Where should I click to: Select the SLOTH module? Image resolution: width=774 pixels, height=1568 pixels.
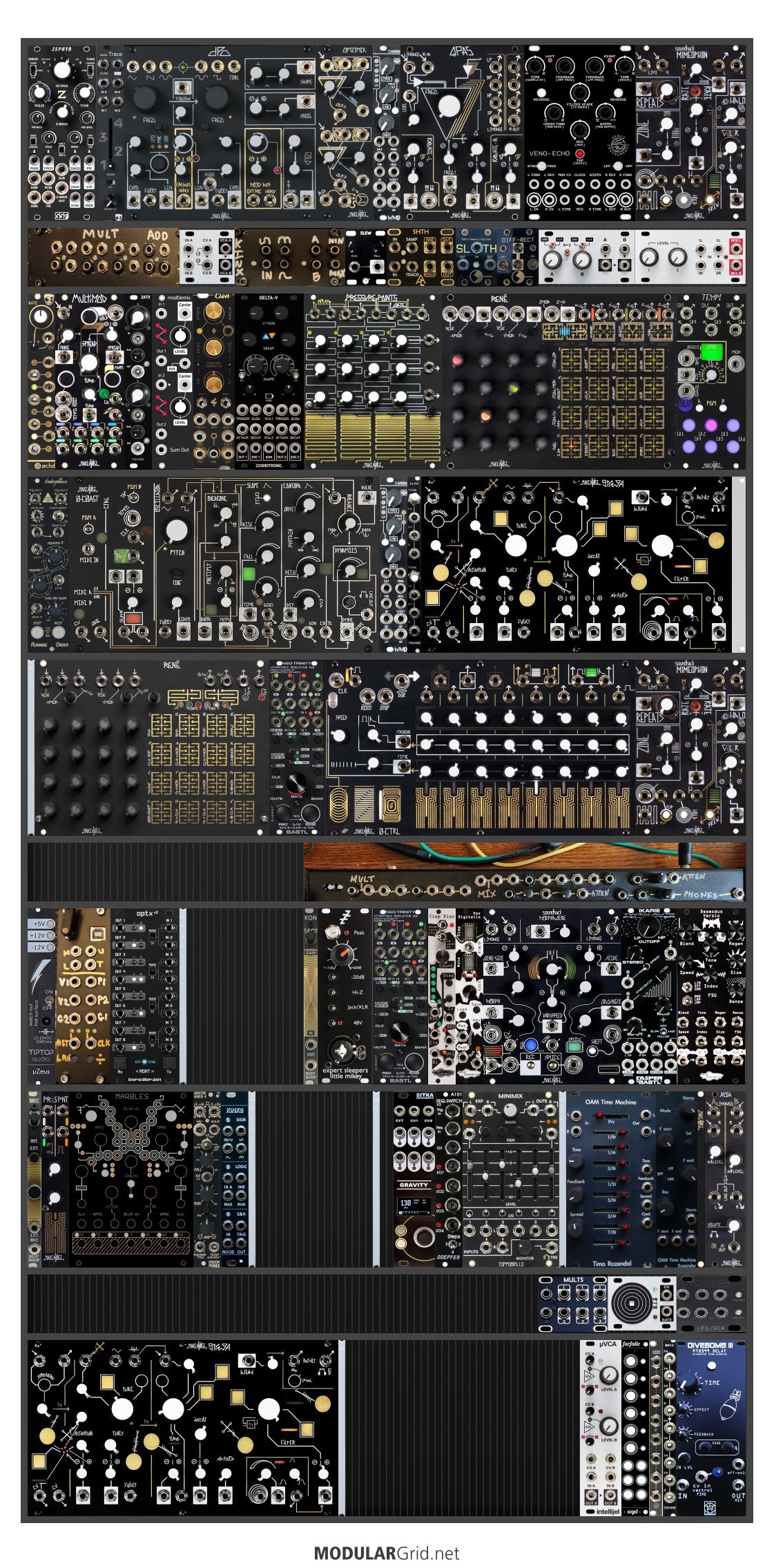[x=476, y=257]
